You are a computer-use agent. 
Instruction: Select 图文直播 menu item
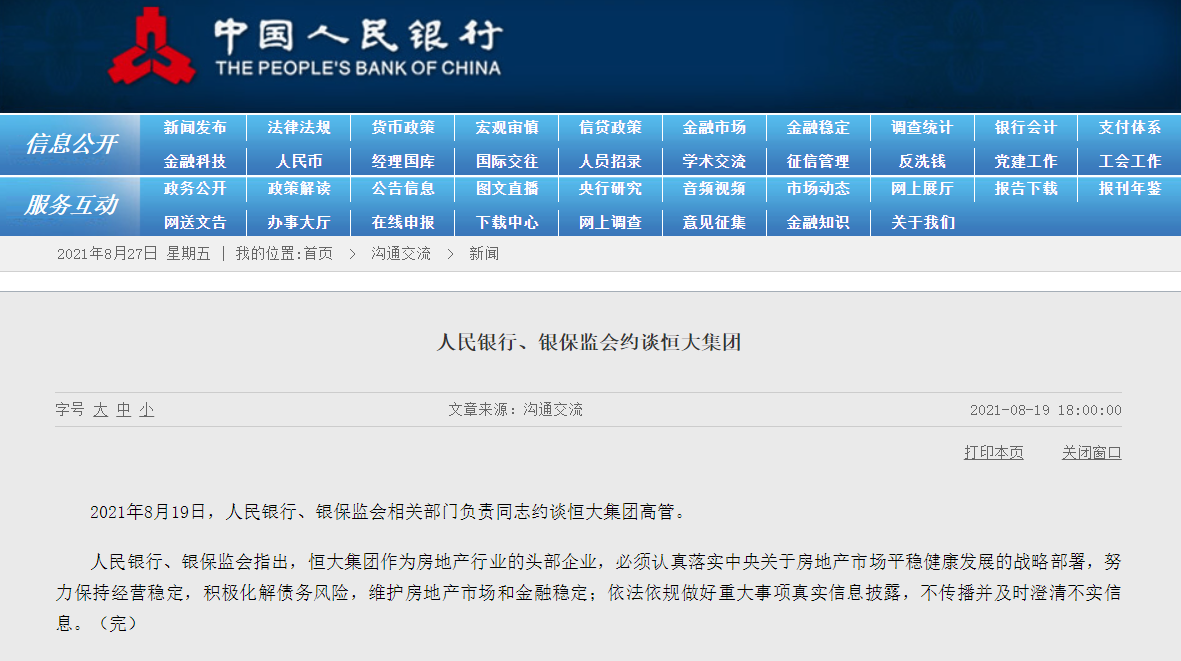click(x=507, y=188)
